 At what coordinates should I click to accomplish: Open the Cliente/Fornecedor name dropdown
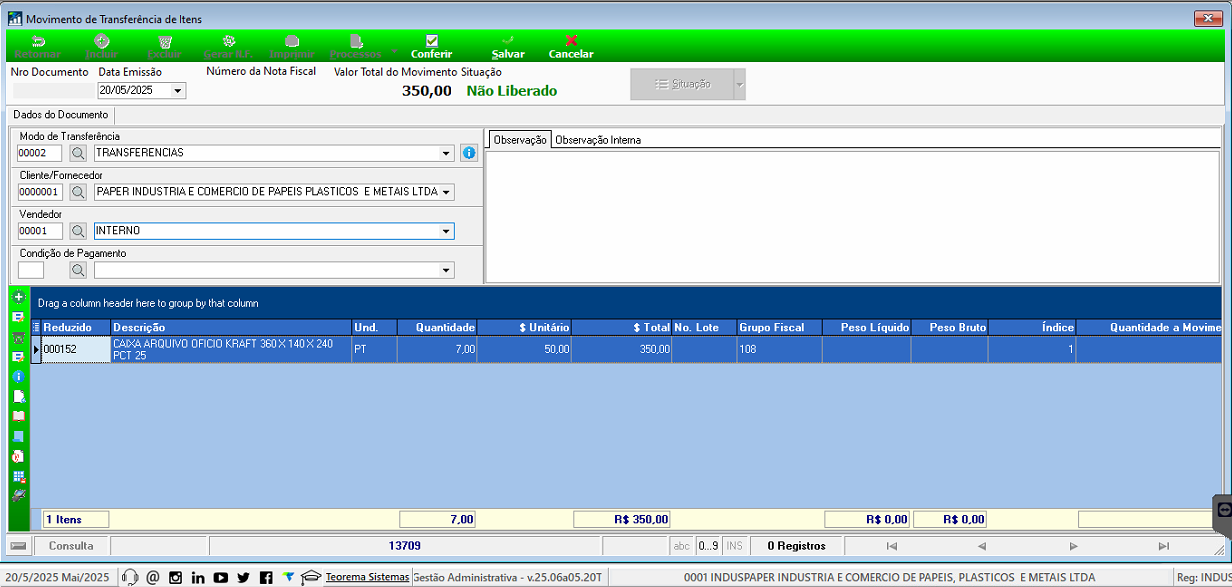pyautogui.click(x=446, y=192)
